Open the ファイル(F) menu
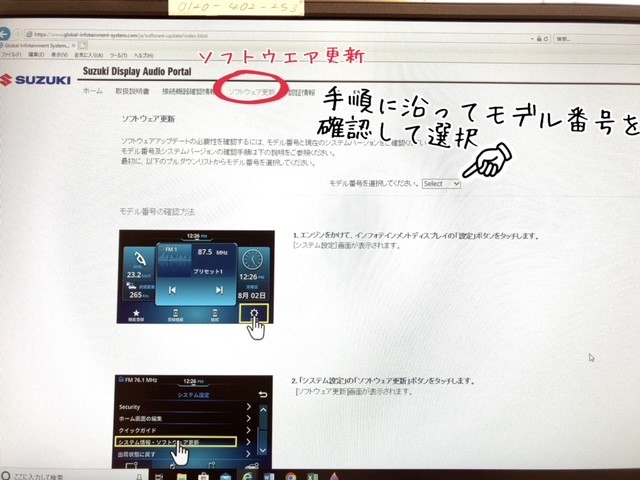 tap(11, 54)
